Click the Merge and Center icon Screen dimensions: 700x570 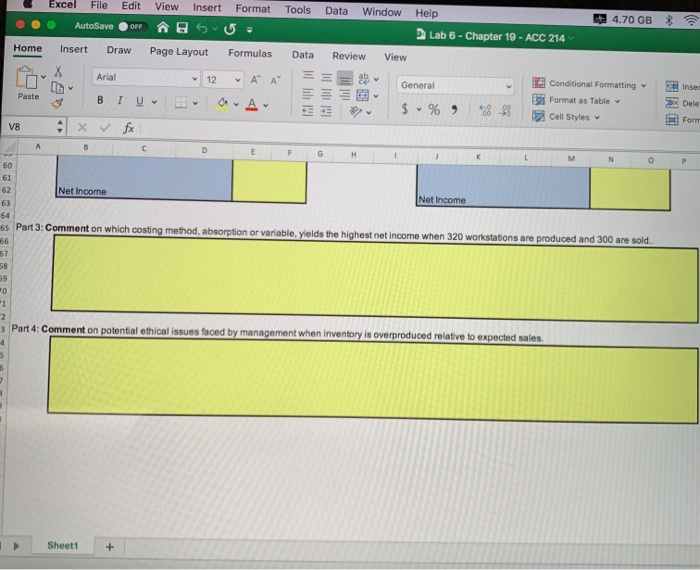tap(362, 95)
